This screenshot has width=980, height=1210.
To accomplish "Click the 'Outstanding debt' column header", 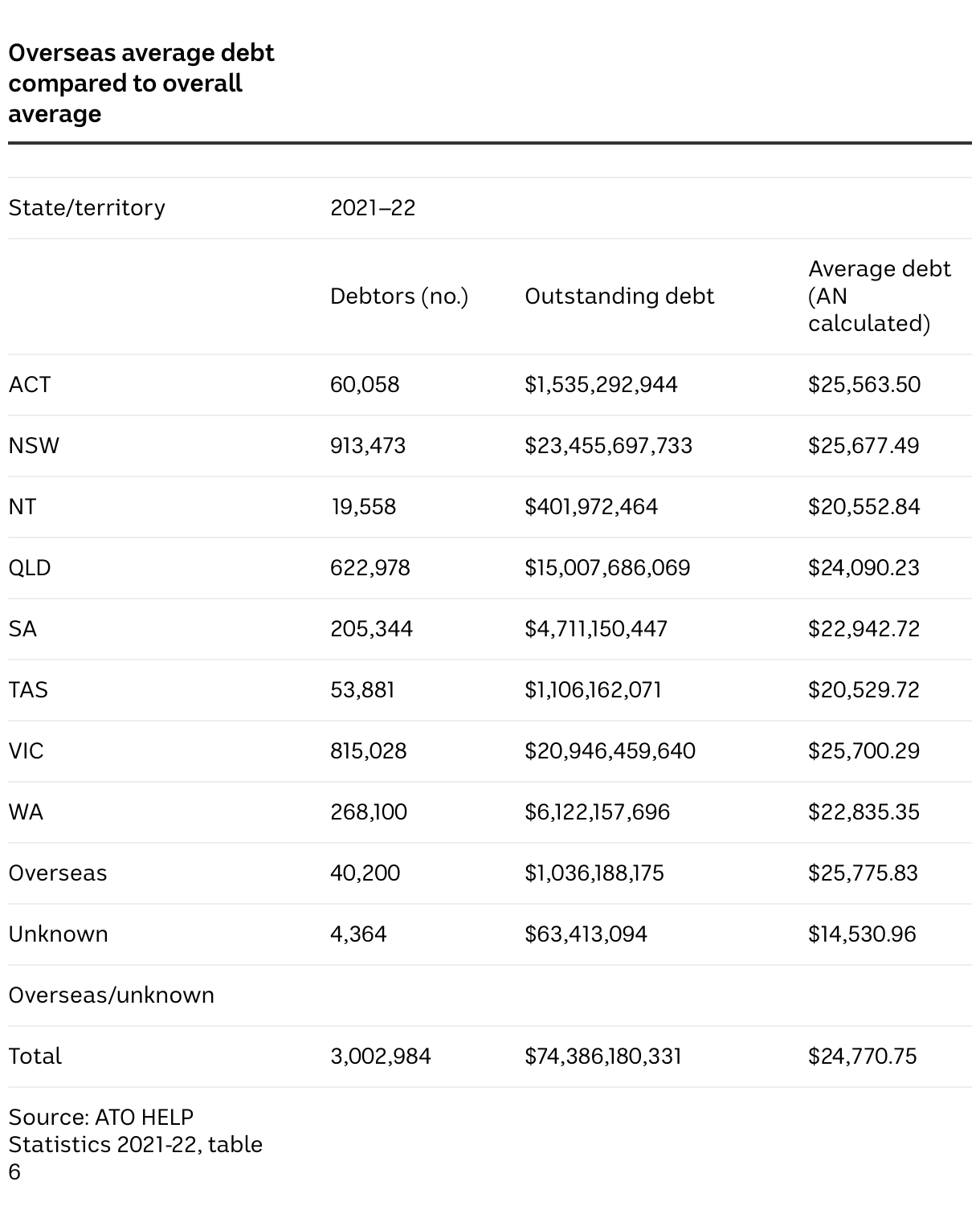I will pyautogui.click(x=619, y=296).
